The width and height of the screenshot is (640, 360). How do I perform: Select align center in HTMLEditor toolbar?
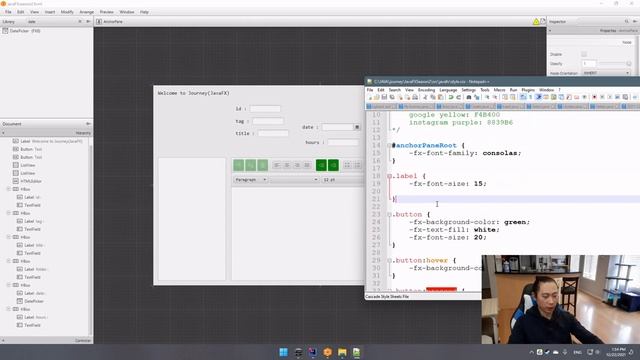pyautogui.click(x=287, y=165)
